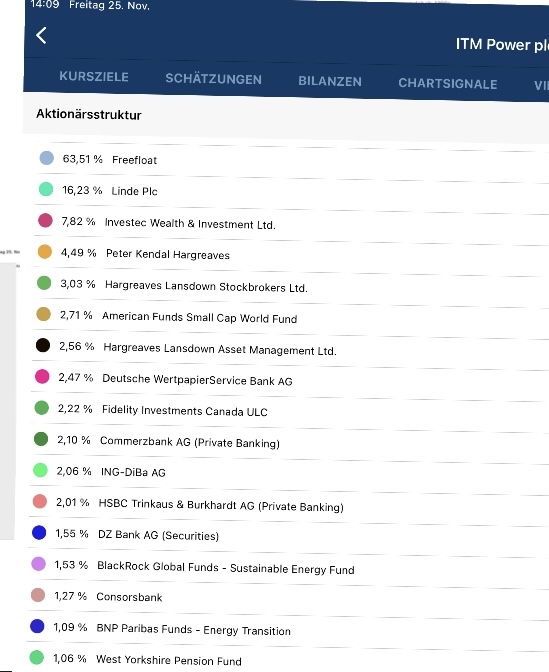Select the BILANZEN tab
This screenshot has height=672, width=549.
click(330, 81)
